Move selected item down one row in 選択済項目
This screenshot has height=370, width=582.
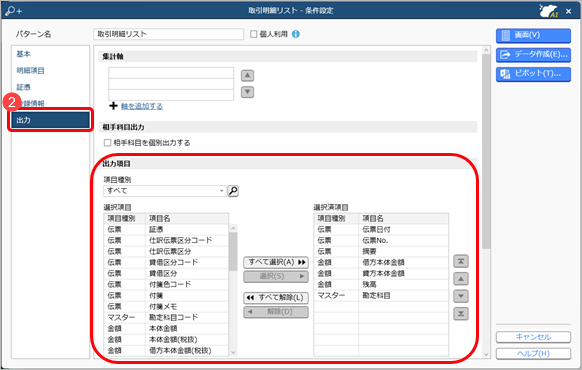tap(461, 296)
